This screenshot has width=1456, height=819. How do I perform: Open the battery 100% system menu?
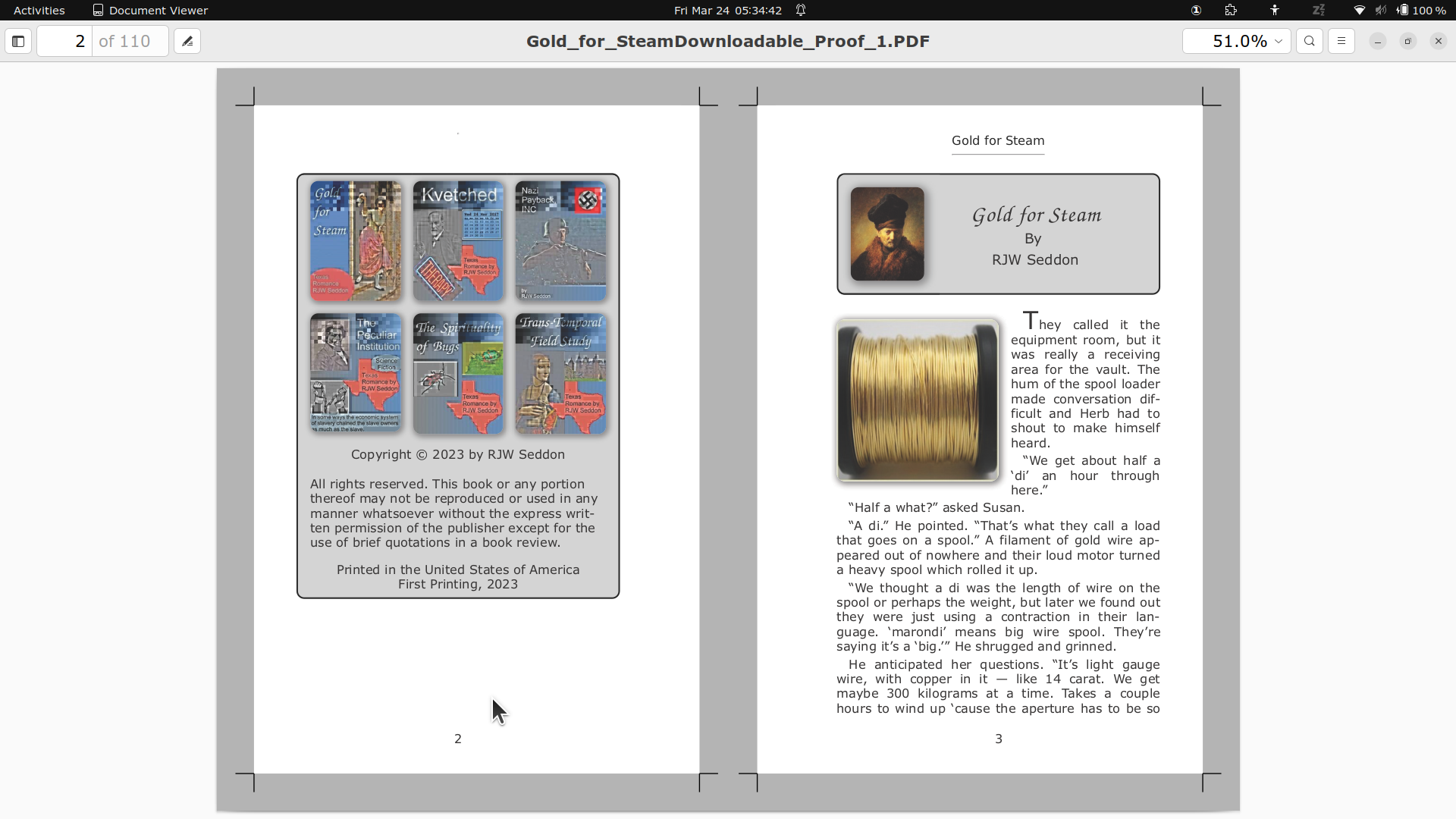coord(1421,11)
